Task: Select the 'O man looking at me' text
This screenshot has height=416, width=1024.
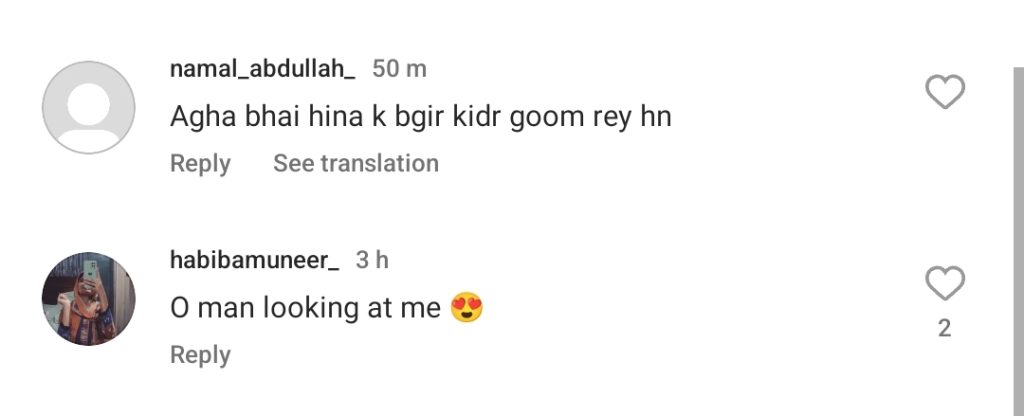Action: pos(305,309)
